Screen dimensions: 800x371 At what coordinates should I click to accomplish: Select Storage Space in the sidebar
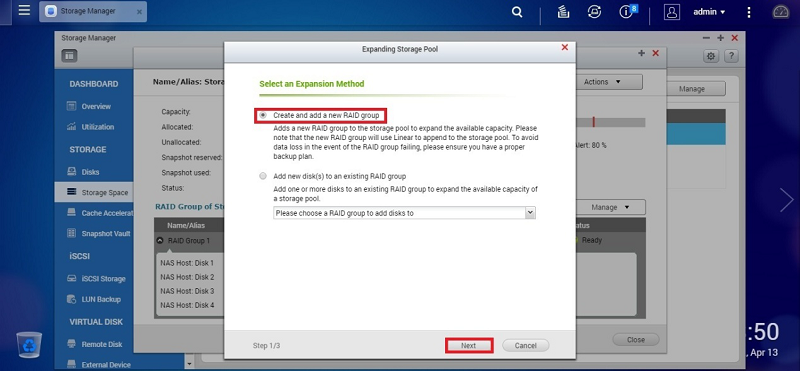tap(94, 192)
